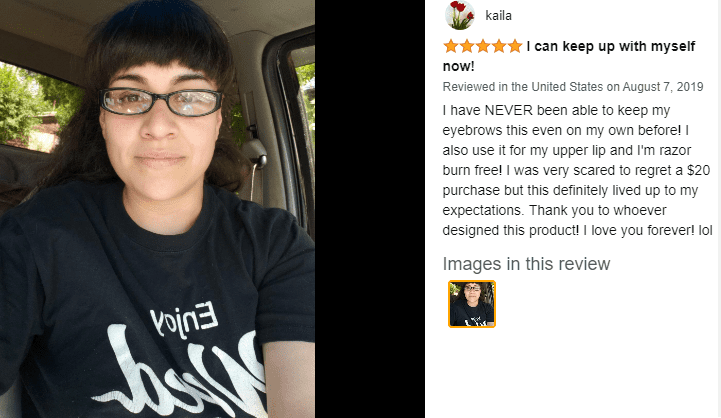Open the review title 'I can keep up with myself now!'
Viewport: 721px width, 418px height.
point(569,56)
